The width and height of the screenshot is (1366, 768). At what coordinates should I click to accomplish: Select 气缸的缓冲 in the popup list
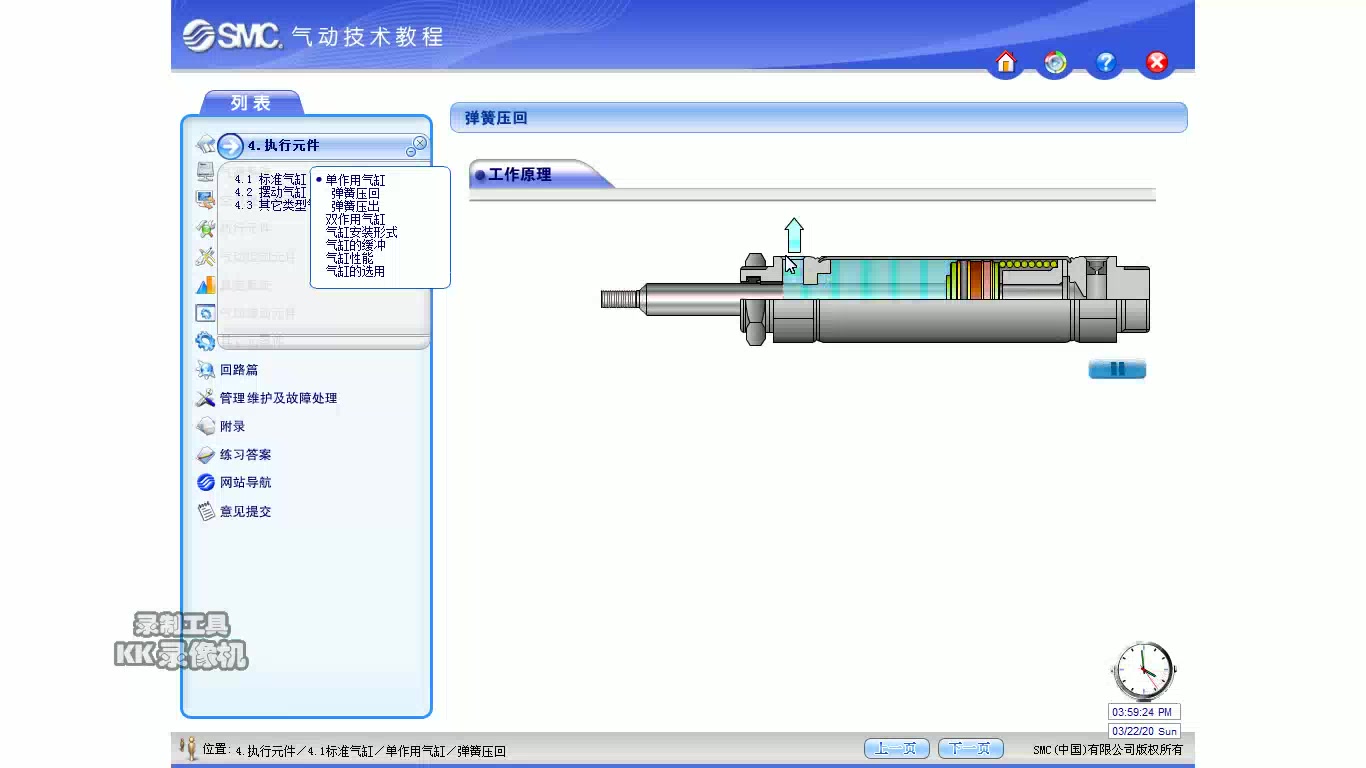(355, 245)
